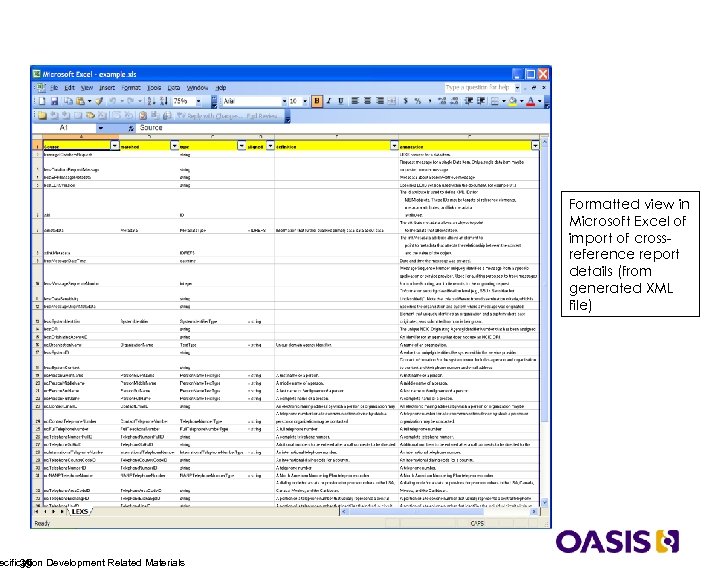Viewport: 720px width, 576px height.
Task: Apply Currency dollar style
Action: coord(406,101)
